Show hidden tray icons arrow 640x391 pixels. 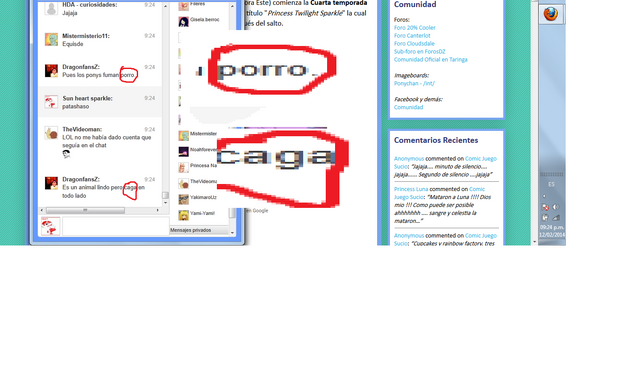tap(544, 196)
